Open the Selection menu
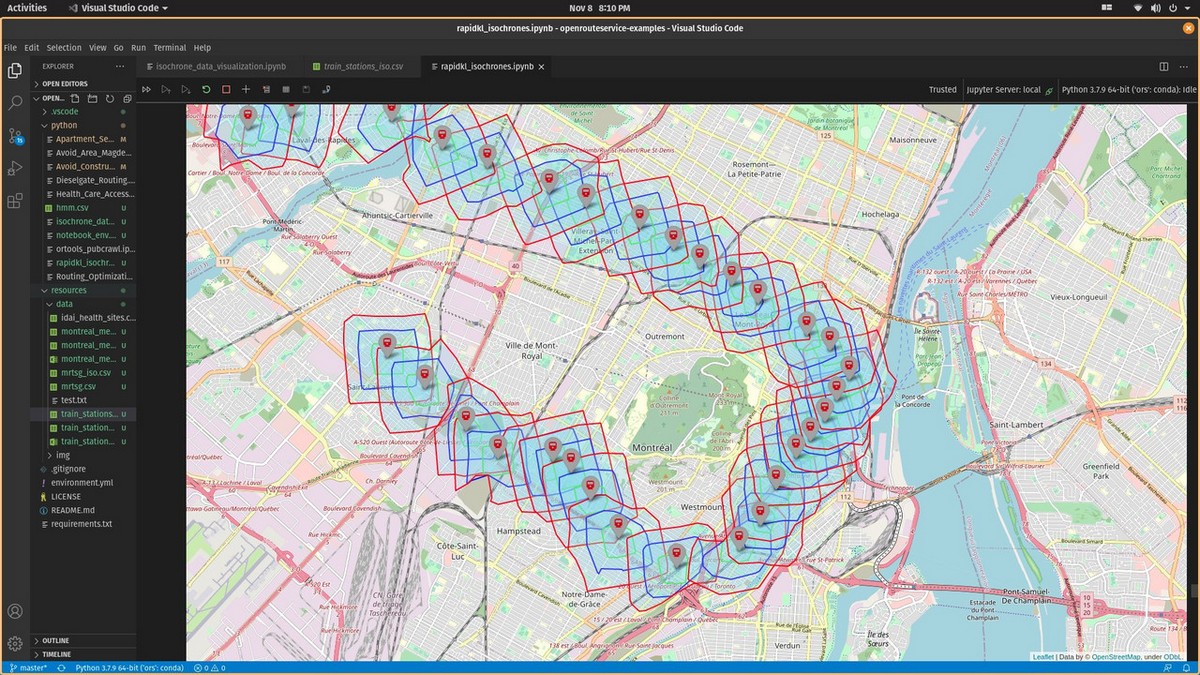 (64, 48)
